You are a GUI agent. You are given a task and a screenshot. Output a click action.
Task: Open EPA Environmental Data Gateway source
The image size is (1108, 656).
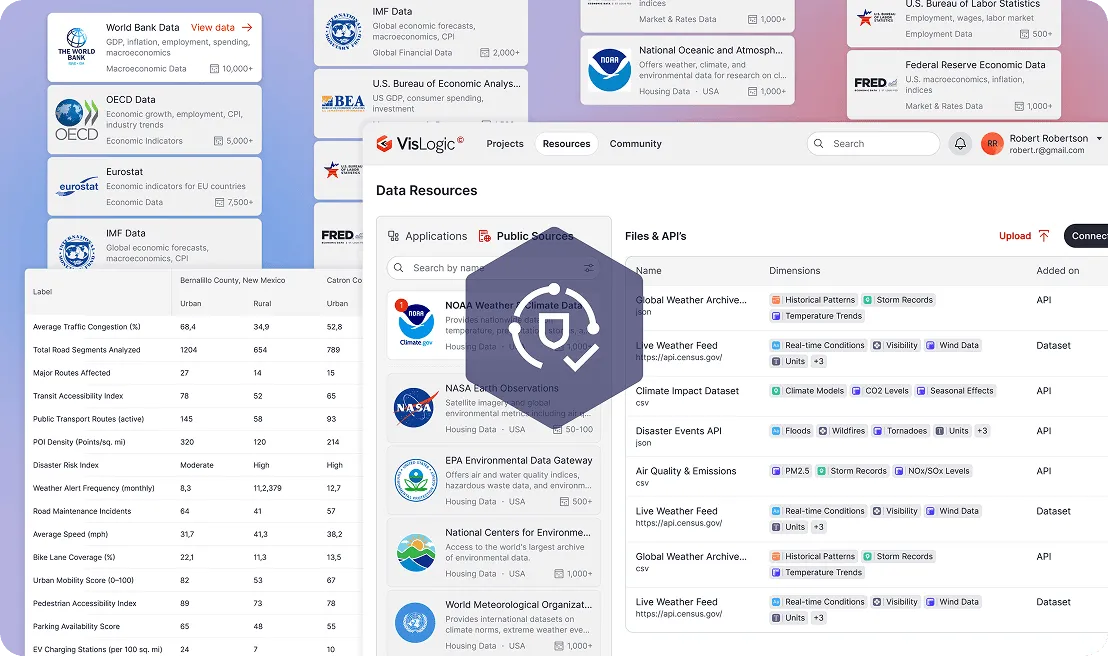[493, 480]
